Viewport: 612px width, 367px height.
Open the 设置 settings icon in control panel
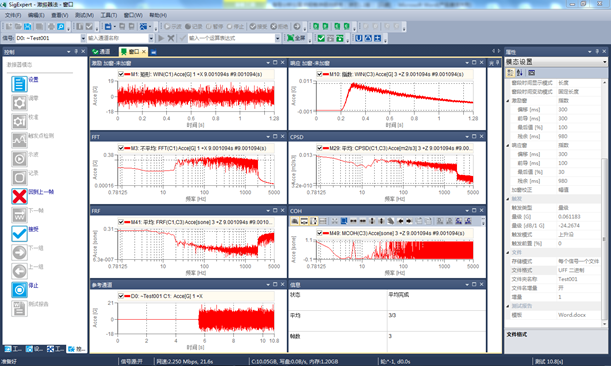(x=19, y=84)
